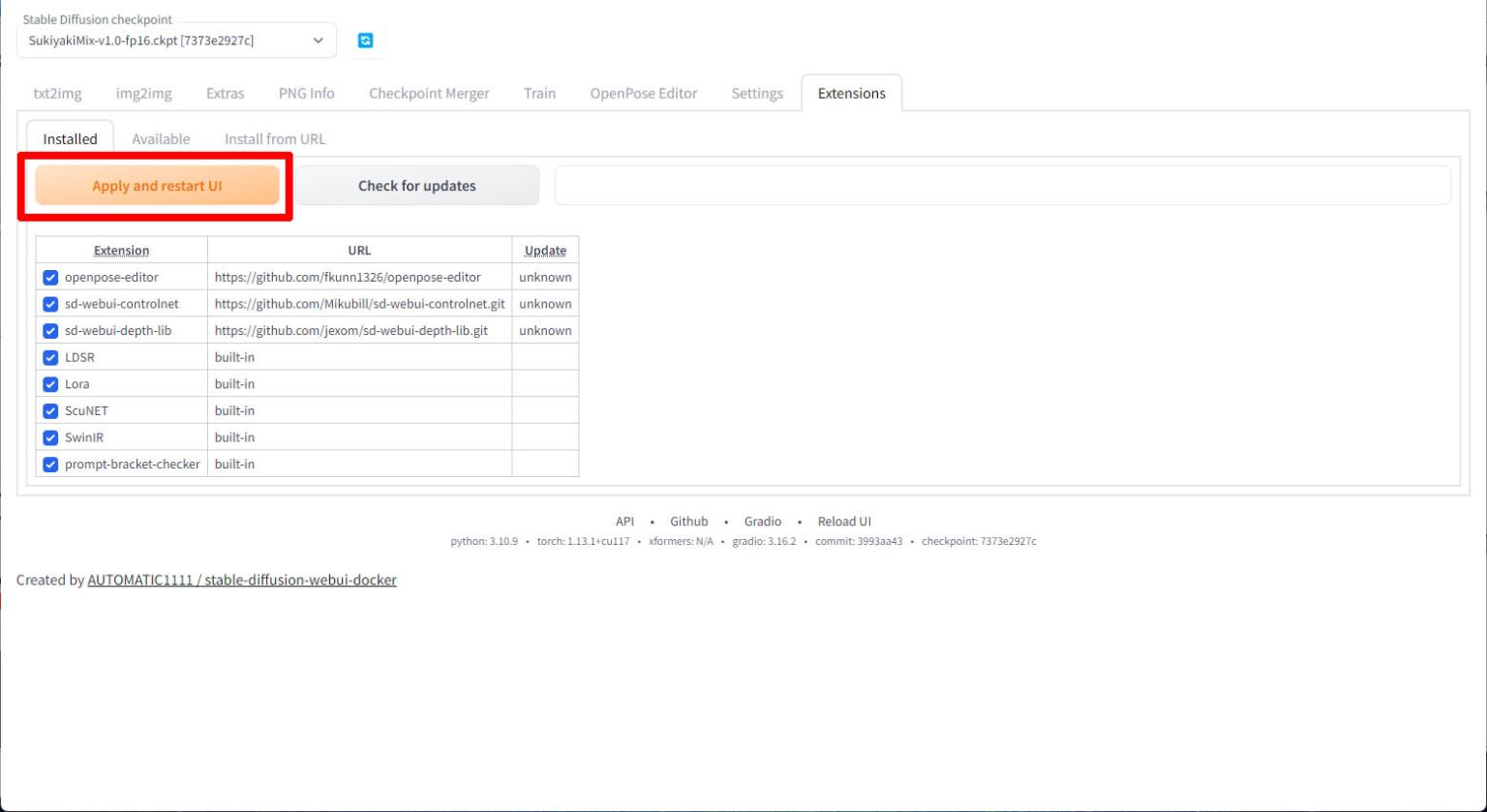The image size is (1487, 812).
Task: Uncheck the openpose-editor extension checkbox
Action: [x=51, y=278]
